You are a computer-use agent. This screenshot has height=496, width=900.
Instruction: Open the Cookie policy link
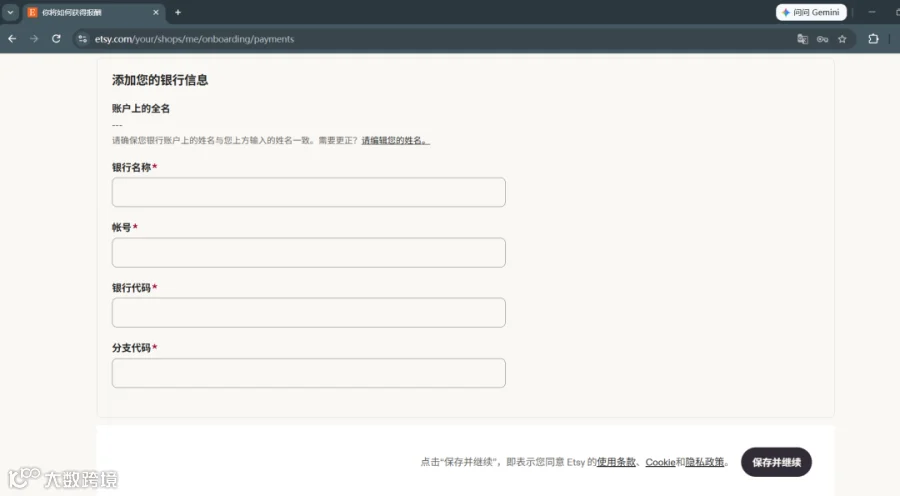point(660,462)
